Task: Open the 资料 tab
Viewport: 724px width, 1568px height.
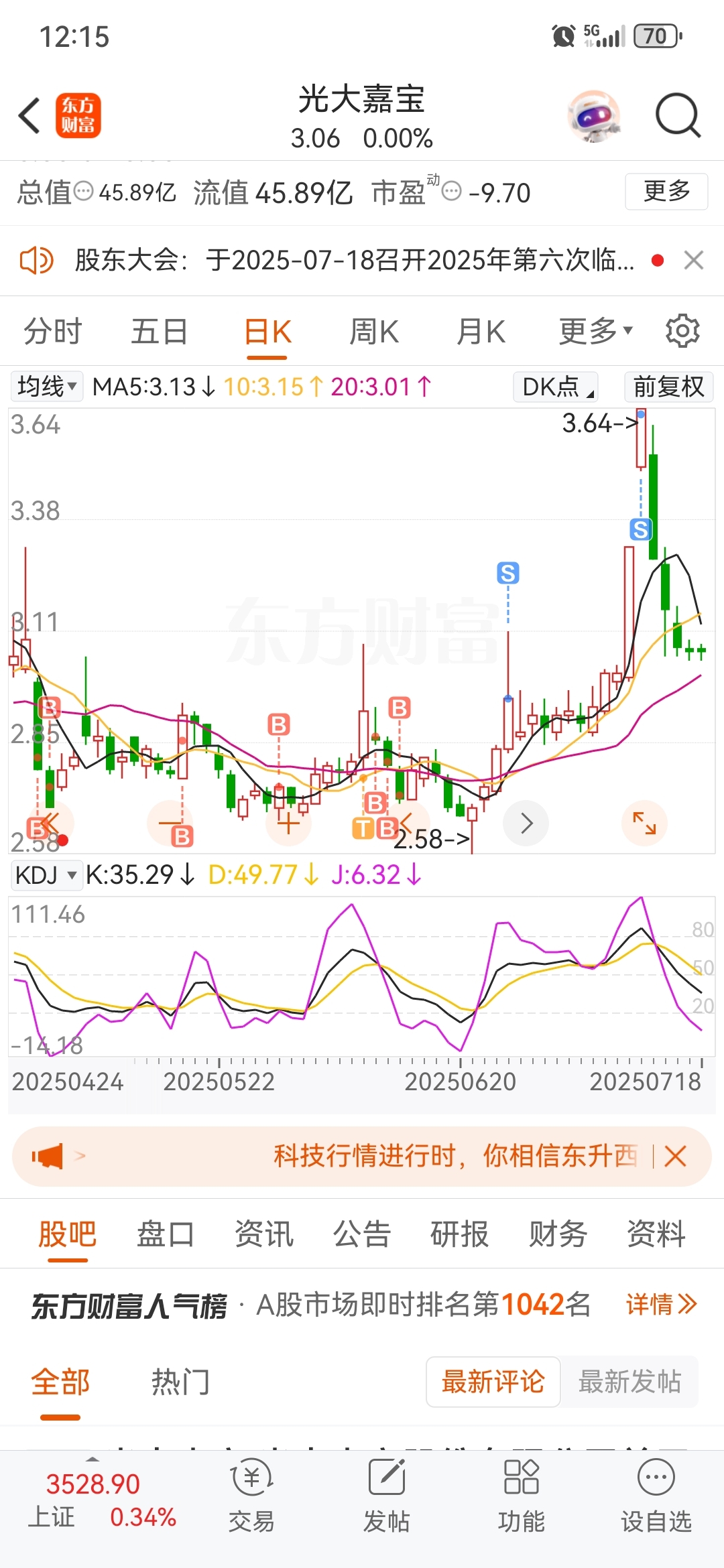Action: [x=656, y=1234]
